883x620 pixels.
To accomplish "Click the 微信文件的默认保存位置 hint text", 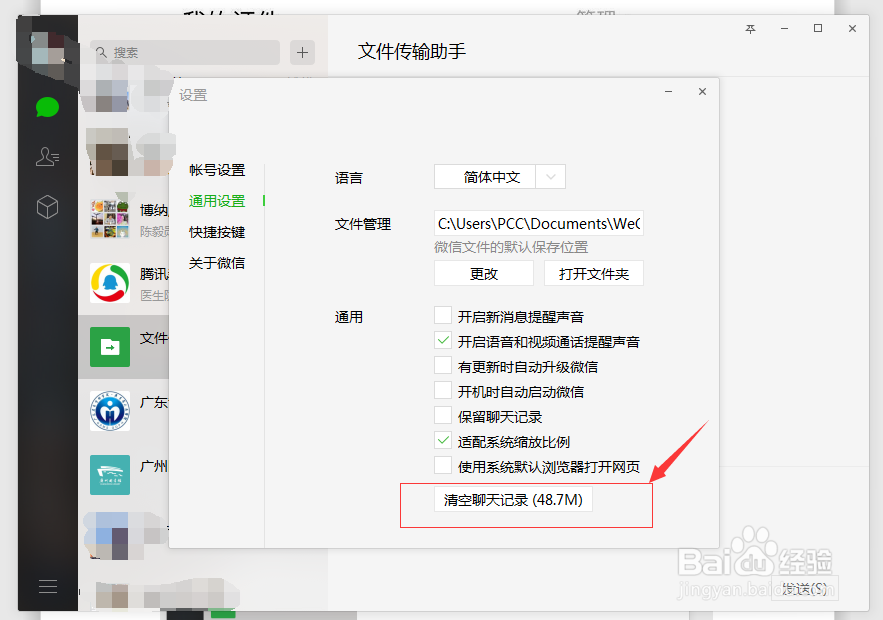I will [x=511, y=247].
